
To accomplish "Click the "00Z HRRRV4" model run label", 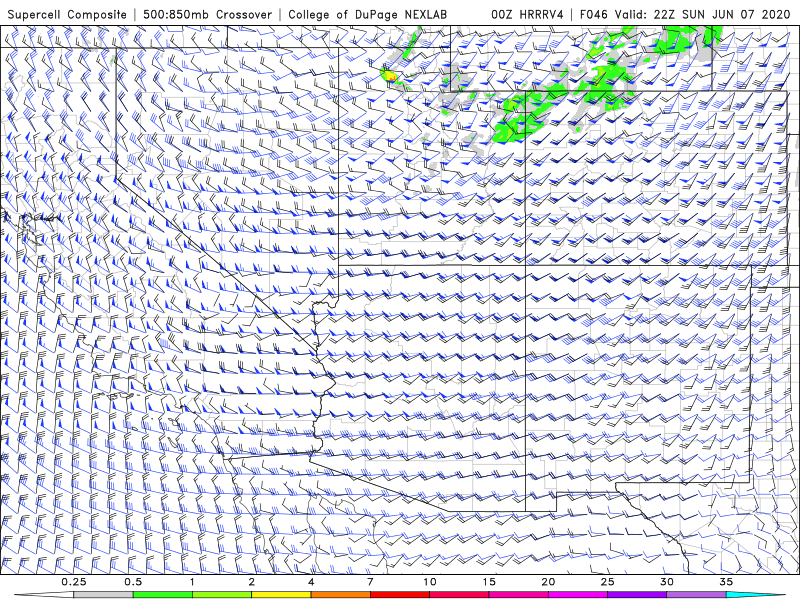I will 527,14.
